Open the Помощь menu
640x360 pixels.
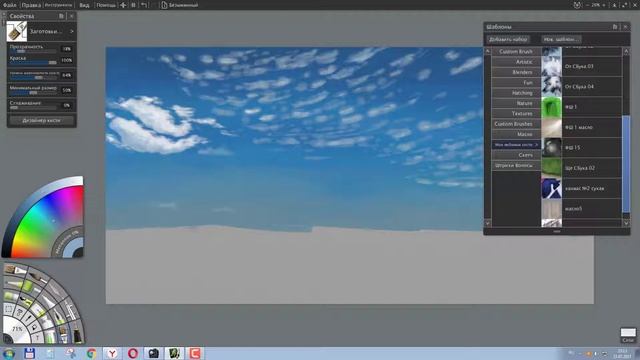106,5
